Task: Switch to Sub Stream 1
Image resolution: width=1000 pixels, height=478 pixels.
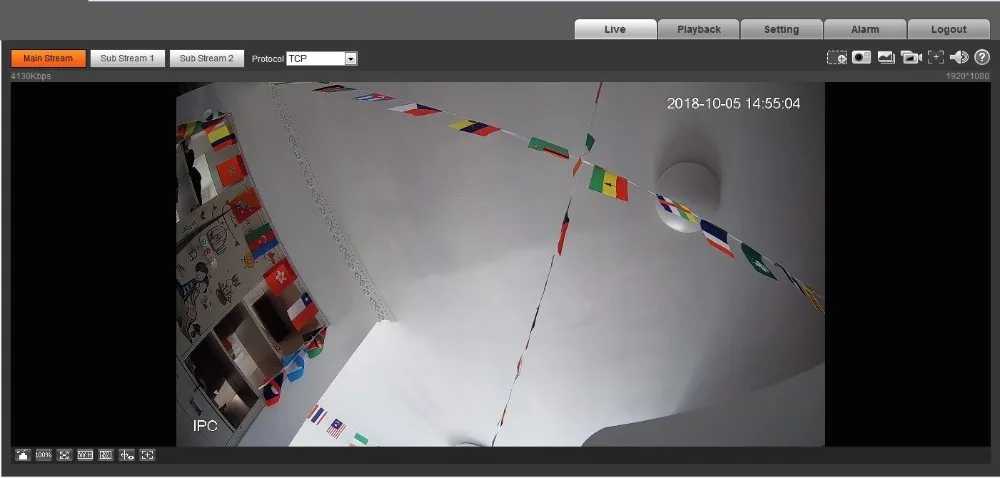Action: [128, 58]
